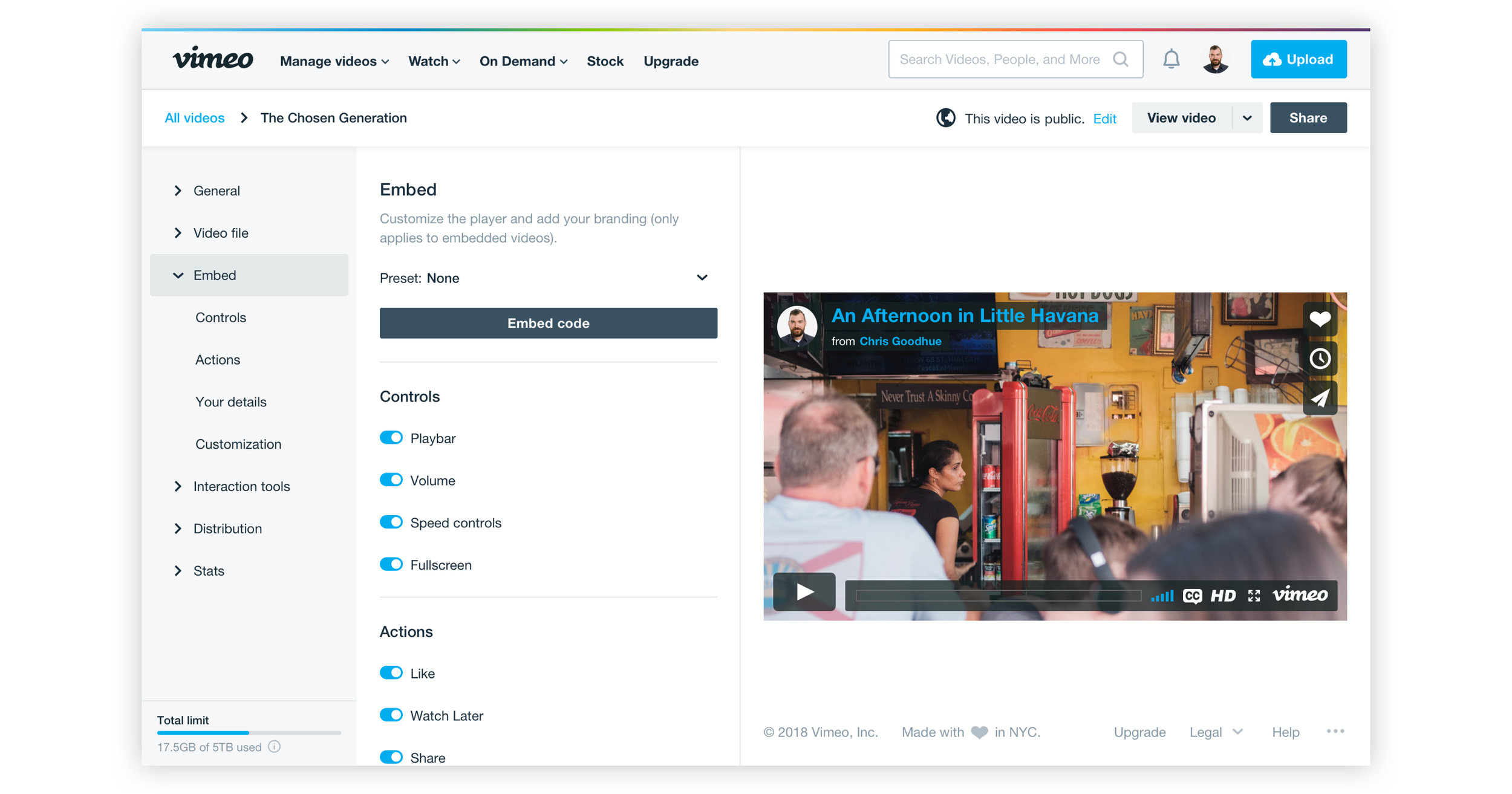Click the Upload button
Viewport: 1512px width, 794px height.
(x=1299, y=59)
